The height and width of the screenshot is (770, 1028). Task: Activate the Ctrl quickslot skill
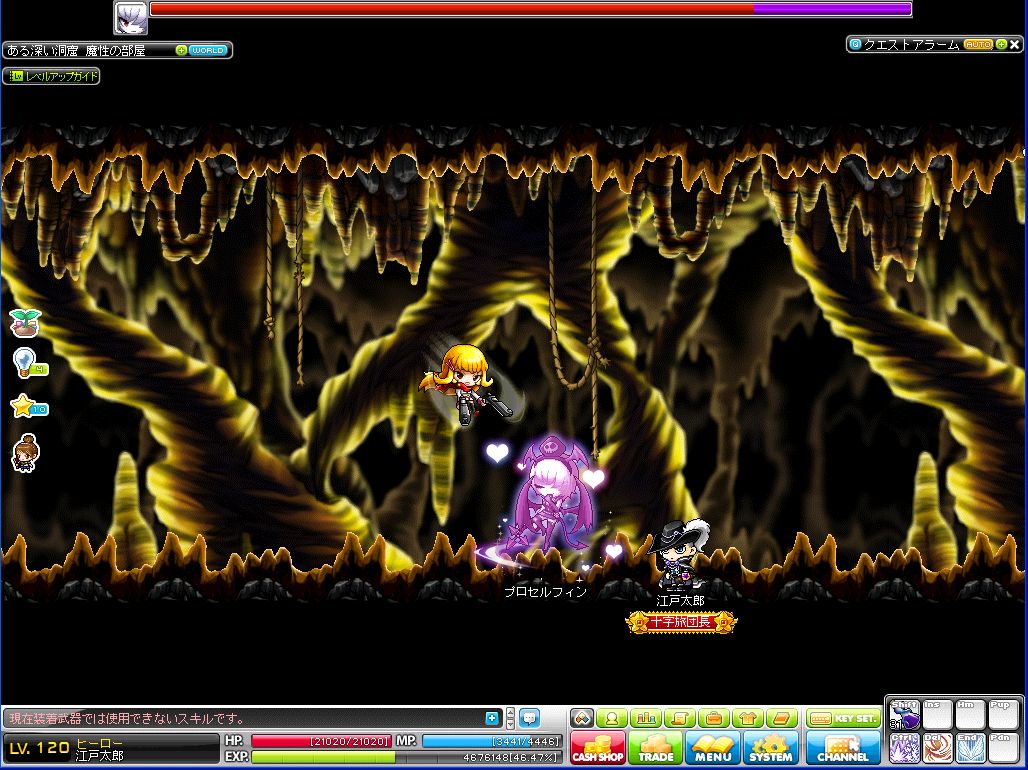click(904, 748)
